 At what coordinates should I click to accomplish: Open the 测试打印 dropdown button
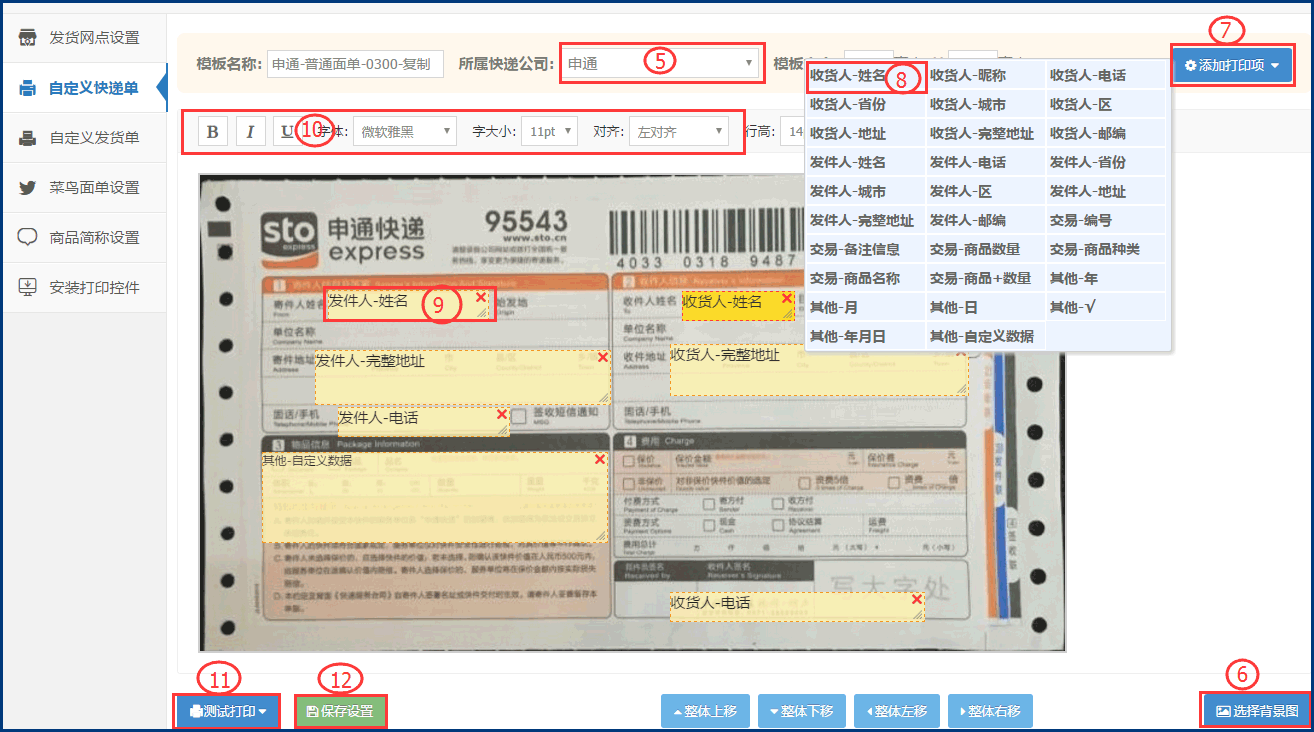point(227,712)
